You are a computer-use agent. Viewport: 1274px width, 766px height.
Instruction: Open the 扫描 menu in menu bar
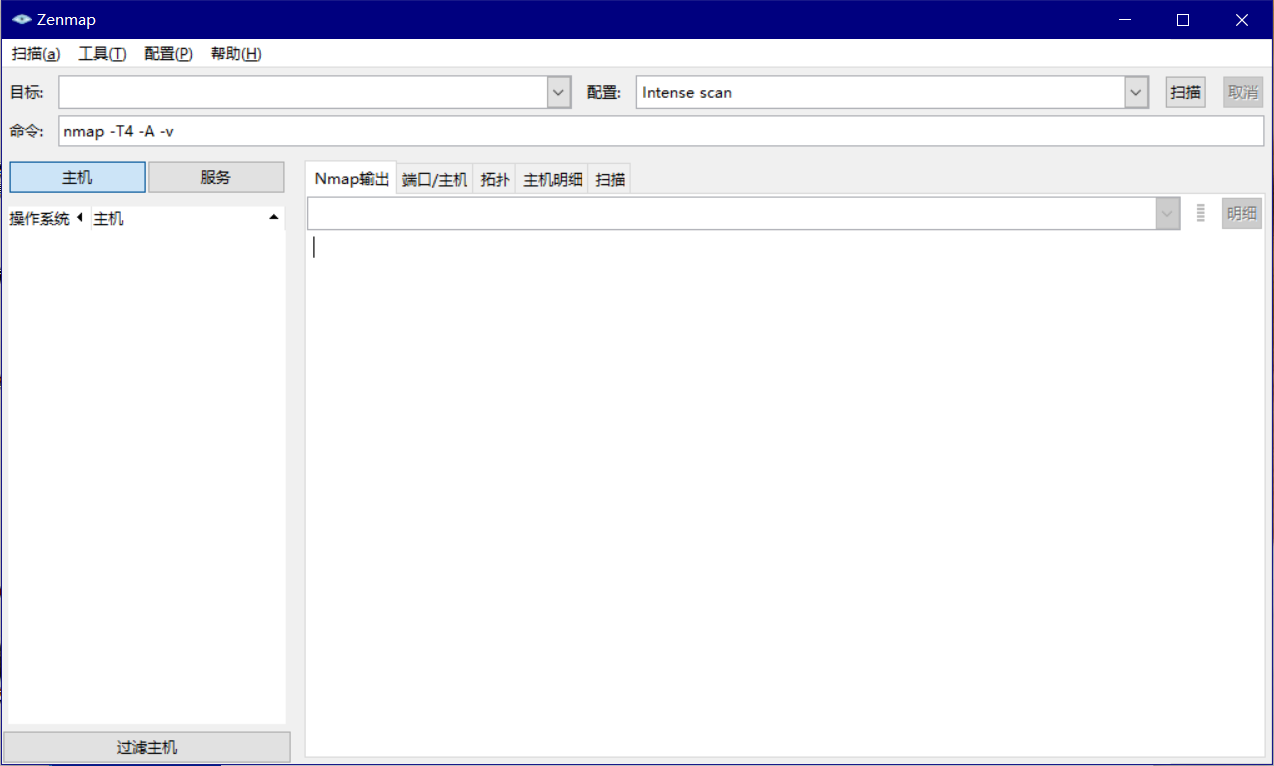click(36, 54)
